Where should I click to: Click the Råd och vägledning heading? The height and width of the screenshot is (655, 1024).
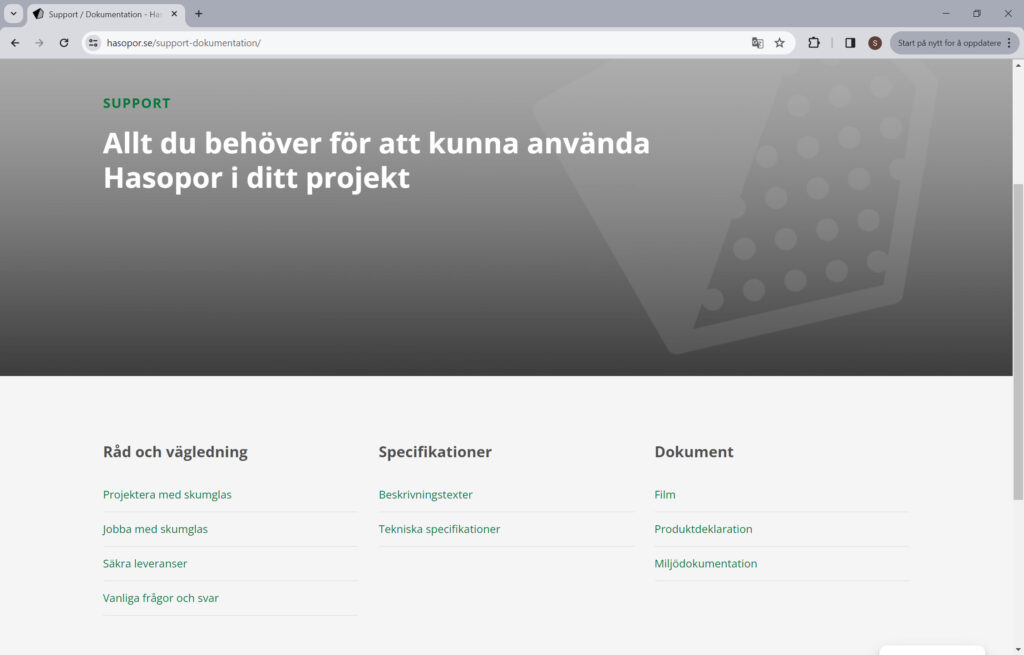tap(175, 452)
